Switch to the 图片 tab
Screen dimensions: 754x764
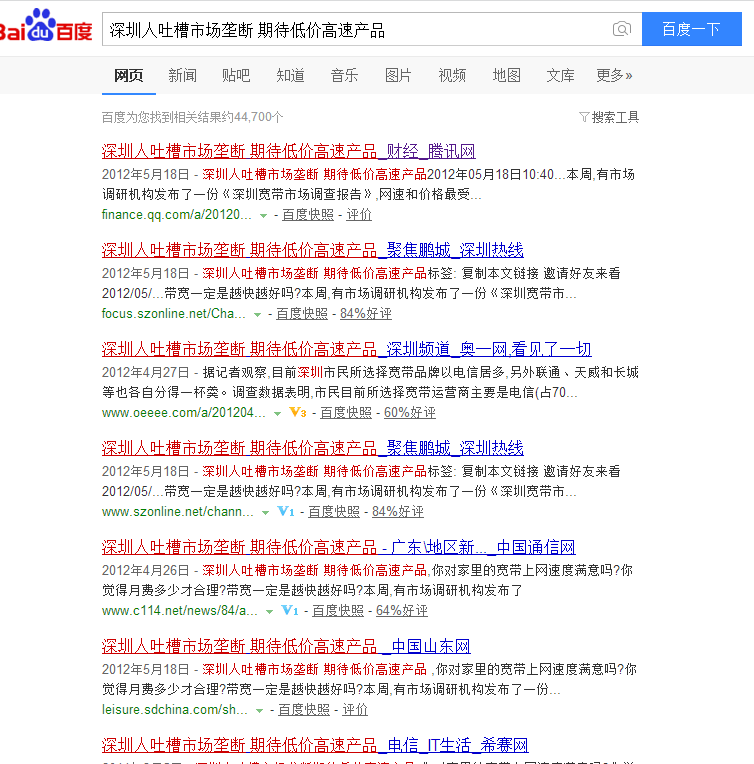click(398, 75)
